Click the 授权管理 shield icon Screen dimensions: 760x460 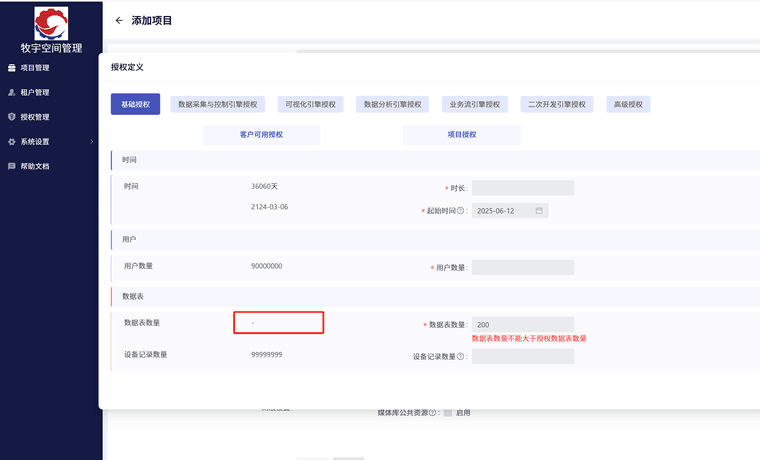tap(12, 117)
